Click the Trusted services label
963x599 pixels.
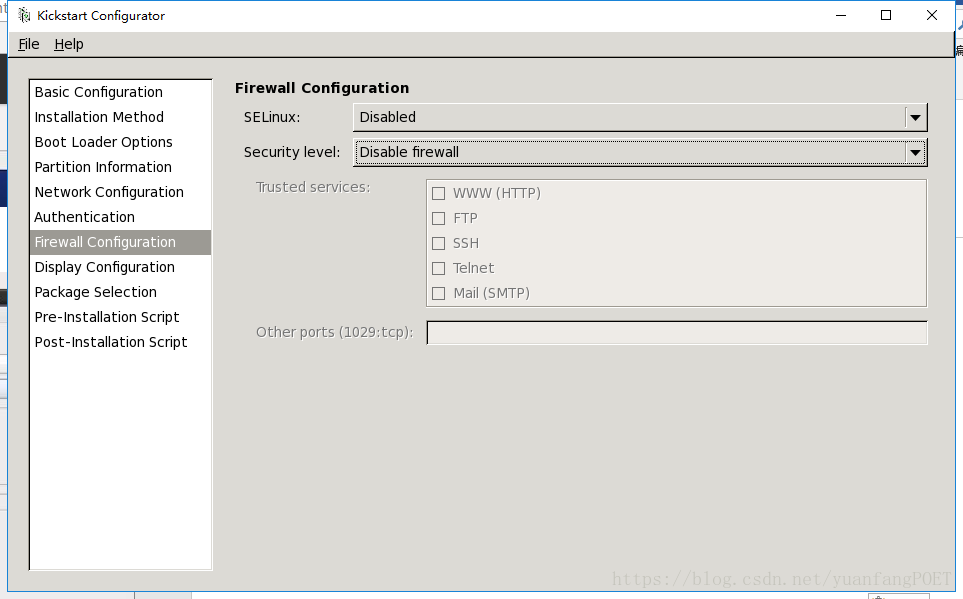tap(313, 187)
